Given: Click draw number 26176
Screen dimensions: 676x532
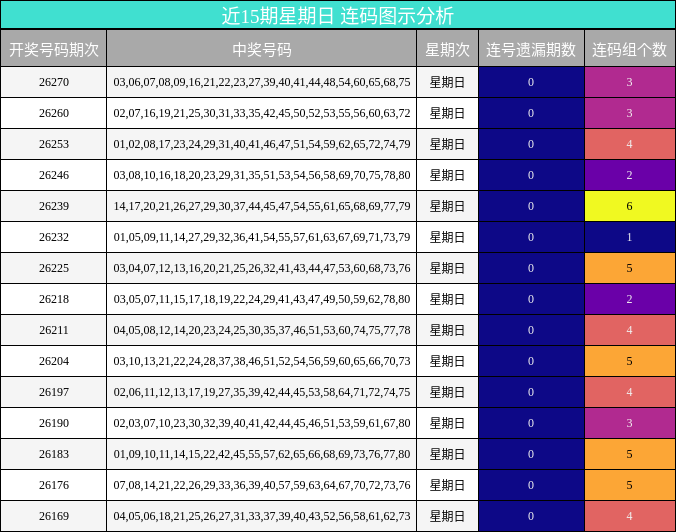Looking at the screenshot, I should (54, 485).
